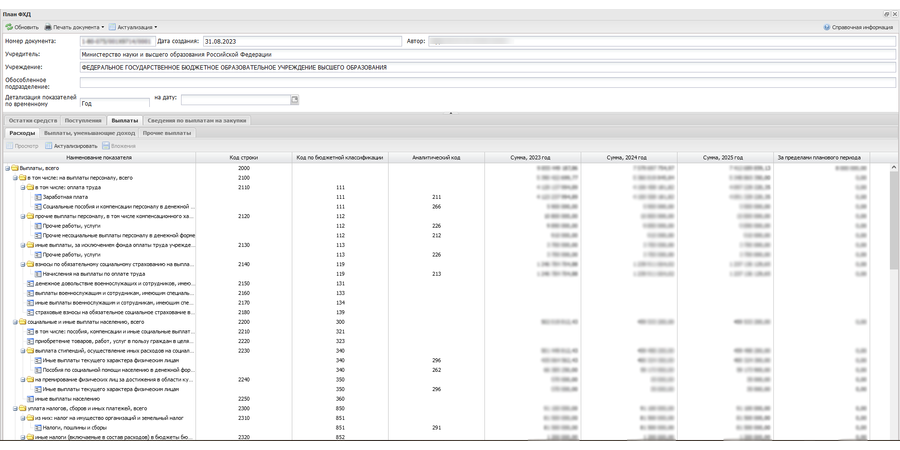Open Выплаты, уменьшающие доход sub-tab
Viewport: 900px width, 450px height.
point(90,133)
